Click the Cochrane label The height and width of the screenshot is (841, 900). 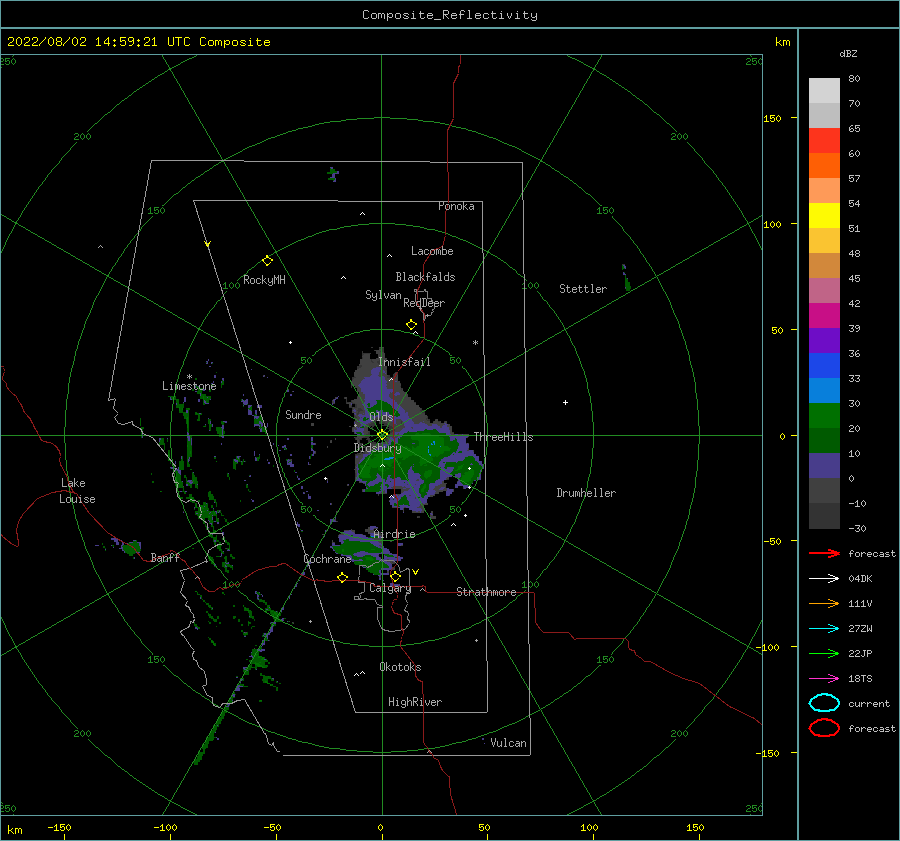tap(327, 559)
